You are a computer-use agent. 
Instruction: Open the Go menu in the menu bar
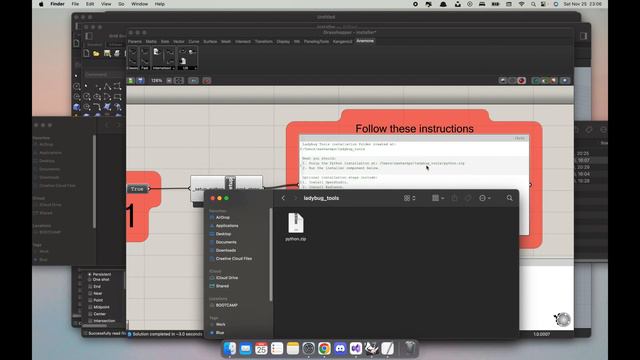click(121, 4)
